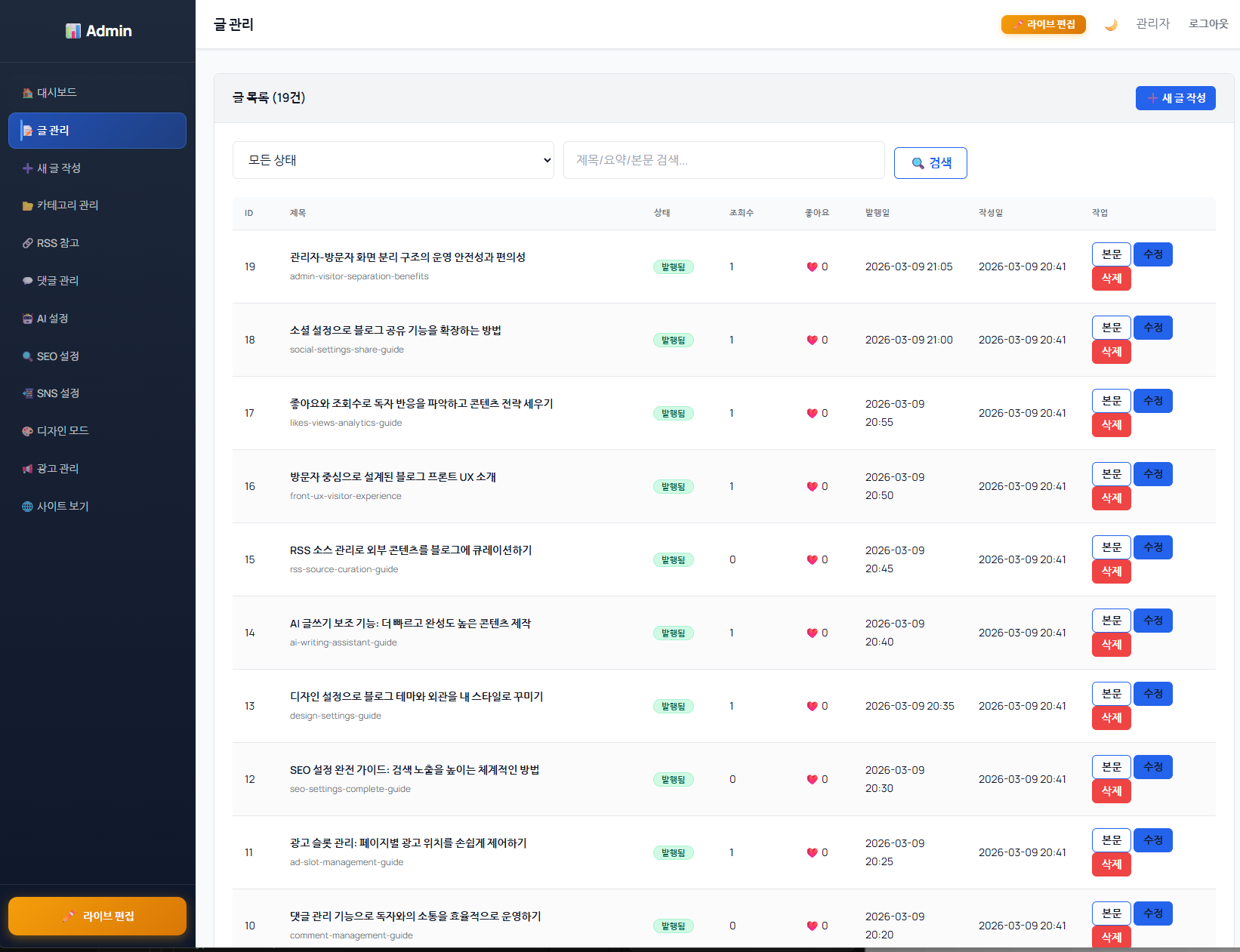Create a post with 새 글 작성 button
Viewport: 1240px width, 952px height.
tap(1175, 98)
